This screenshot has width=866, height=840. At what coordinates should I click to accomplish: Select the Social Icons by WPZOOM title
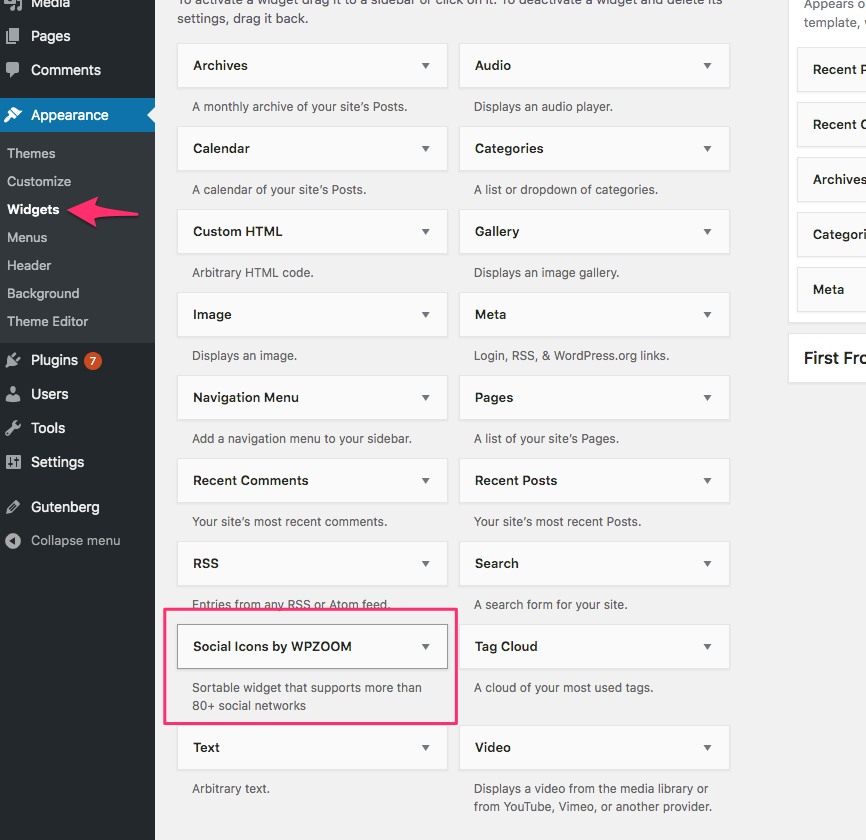pyautogui.click(x=272, y=647)
